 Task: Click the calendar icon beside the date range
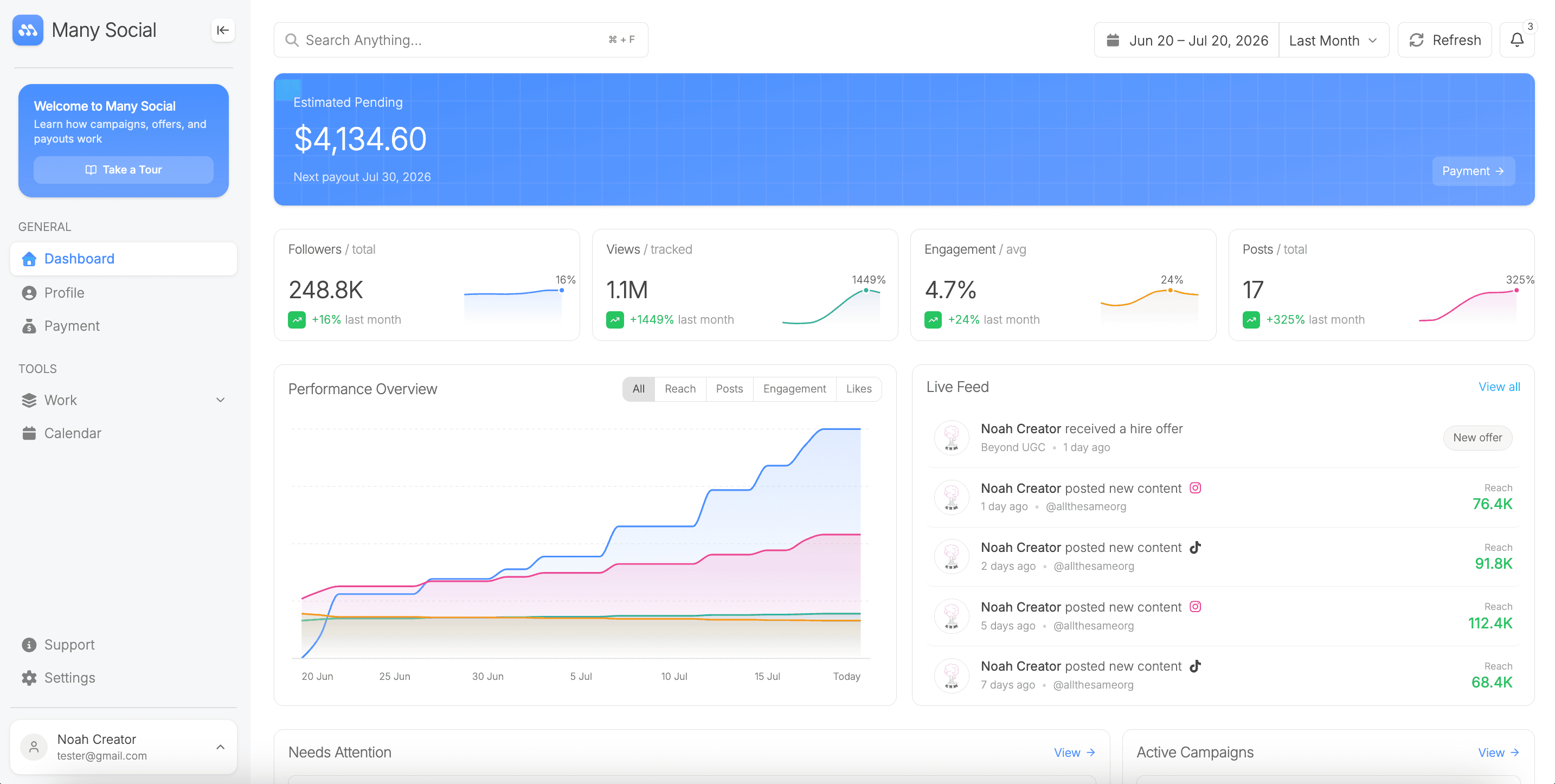(1113, 41)
